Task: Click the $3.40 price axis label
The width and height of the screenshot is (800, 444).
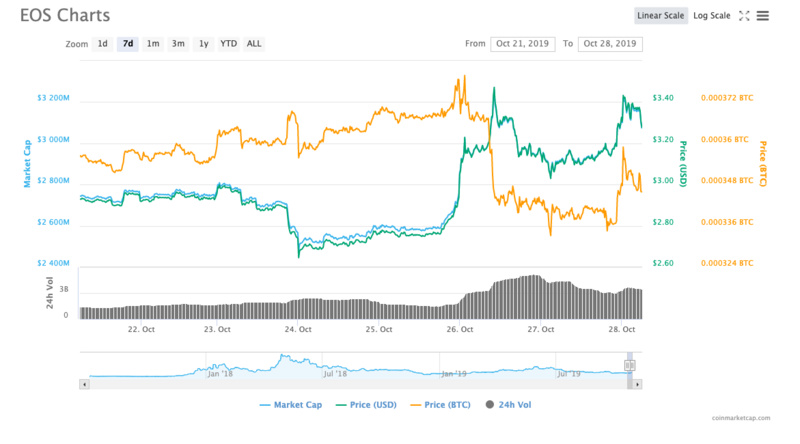Action: tap(663, 98)
